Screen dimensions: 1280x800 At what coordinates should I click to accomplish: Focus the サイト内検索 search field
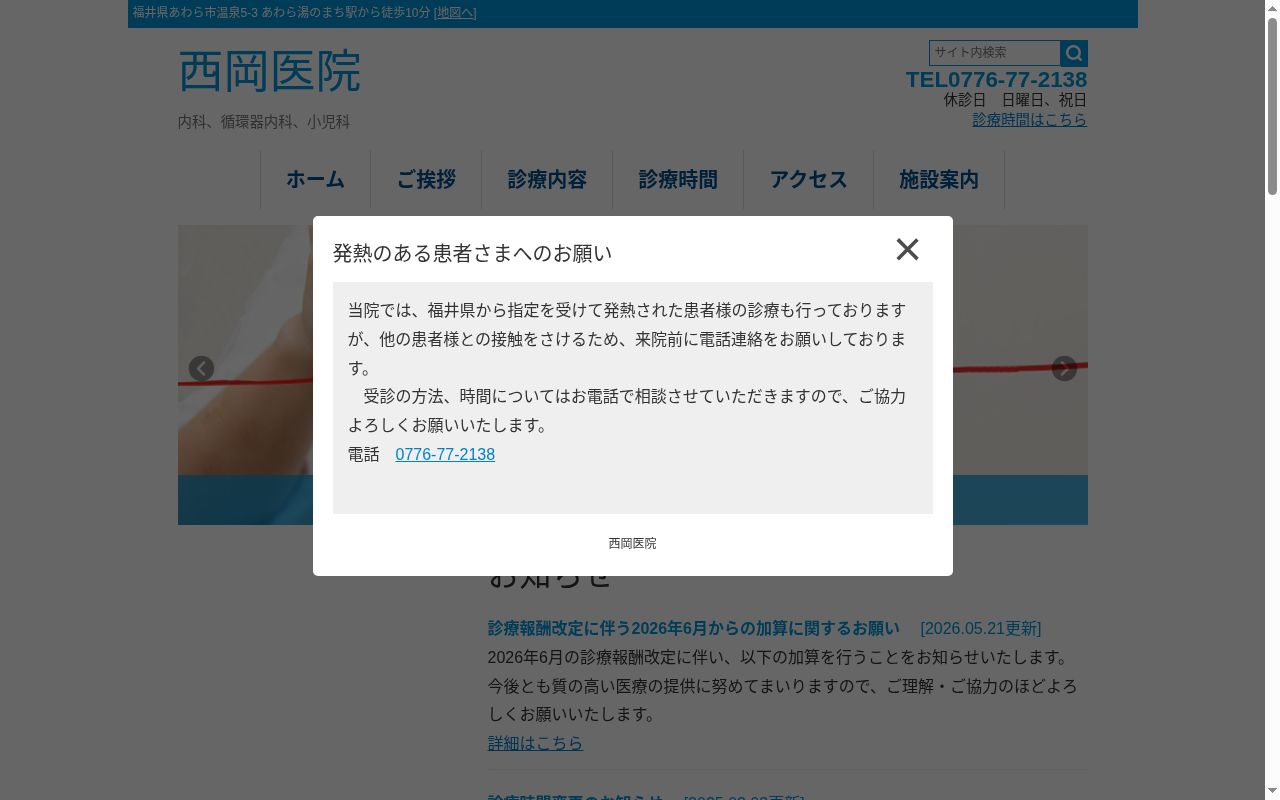994,53
